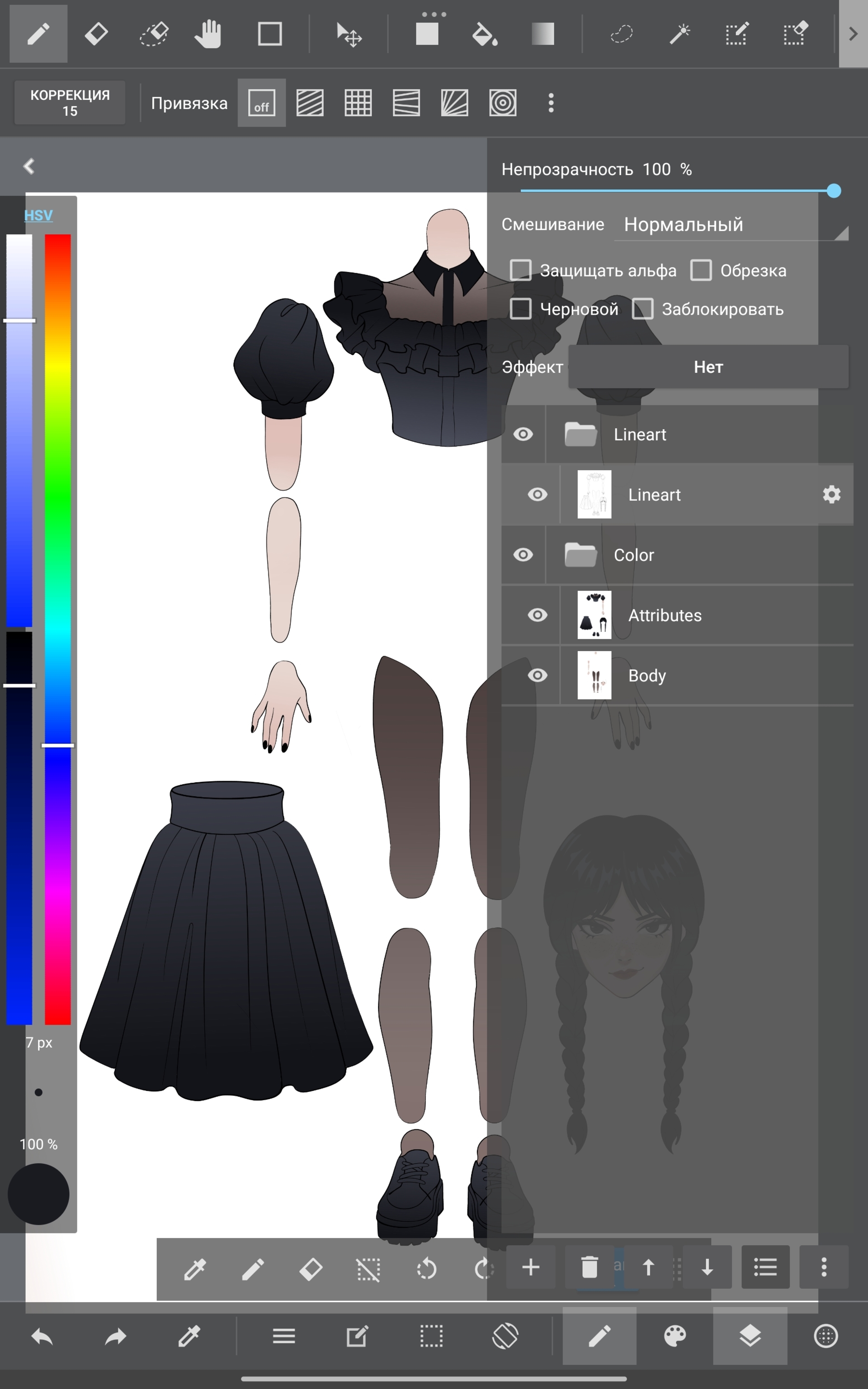
Task: Enable radial circle snap guide
Action: [502, 103]
